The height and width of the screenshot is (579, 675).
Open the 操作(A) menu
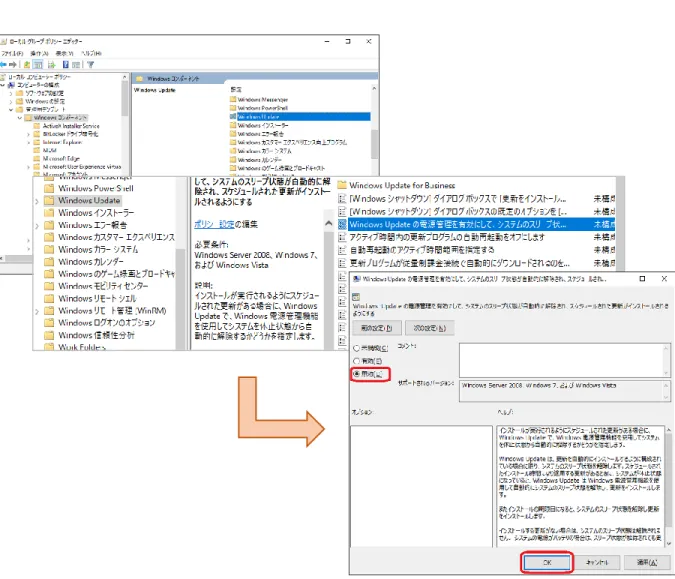tap(40, 53)
